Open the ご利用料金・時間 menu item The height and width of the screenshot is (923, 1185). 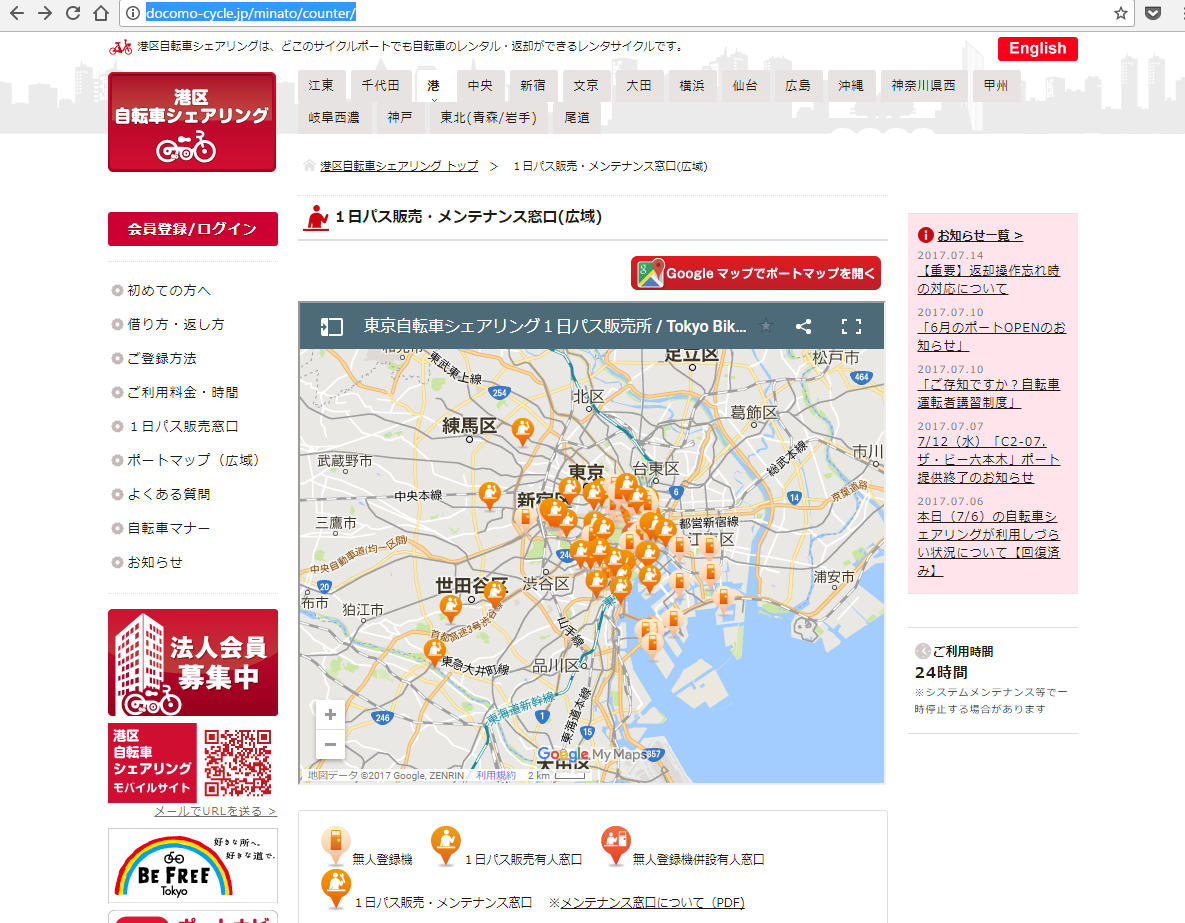(182, 392)
